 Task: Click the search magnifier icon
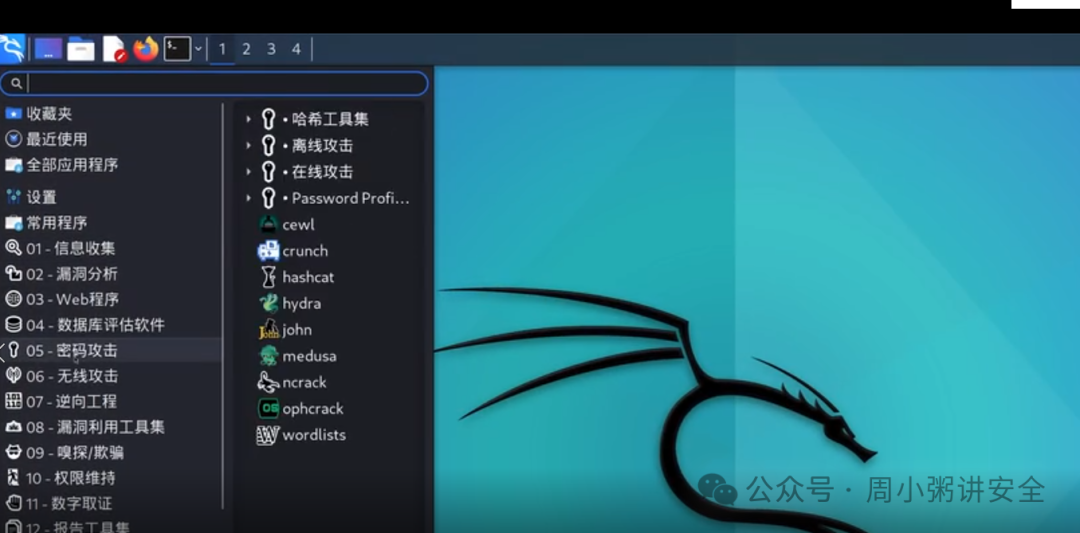17,84
